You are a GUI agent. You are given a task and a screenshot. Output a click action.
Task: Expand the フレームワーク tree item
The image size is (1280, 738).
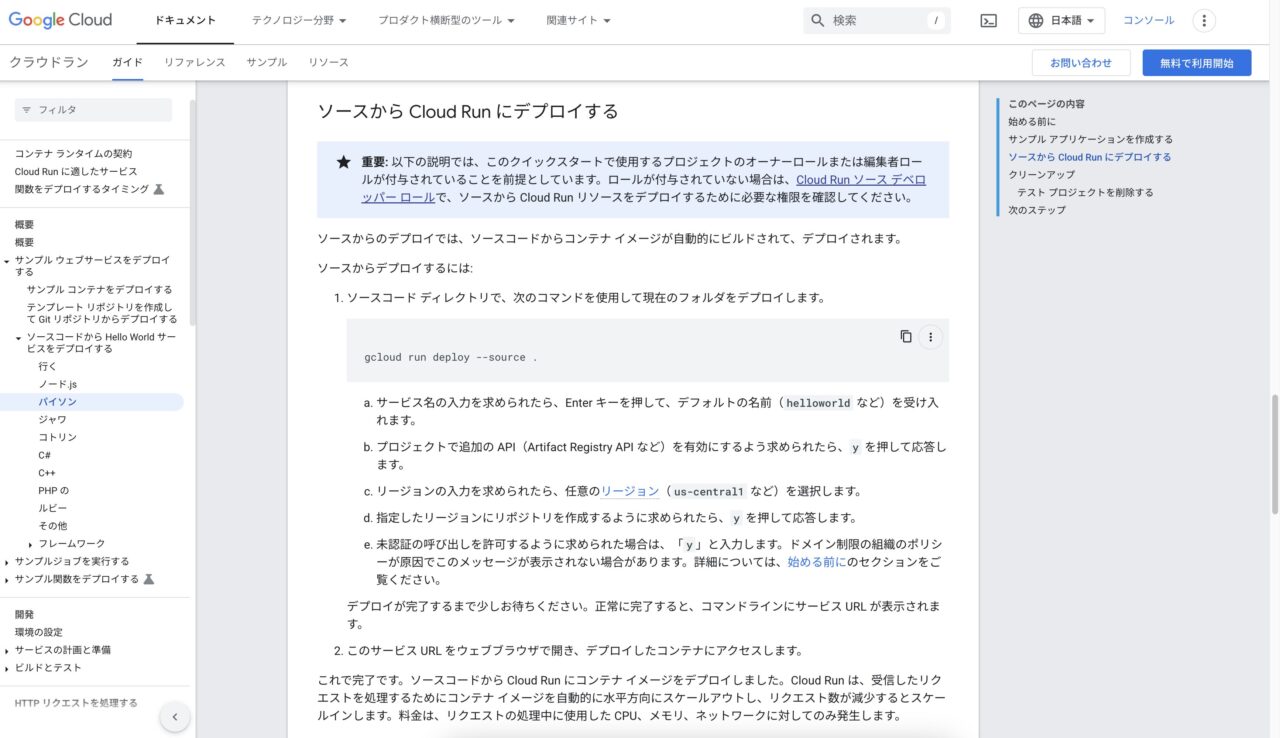(31, 544)
